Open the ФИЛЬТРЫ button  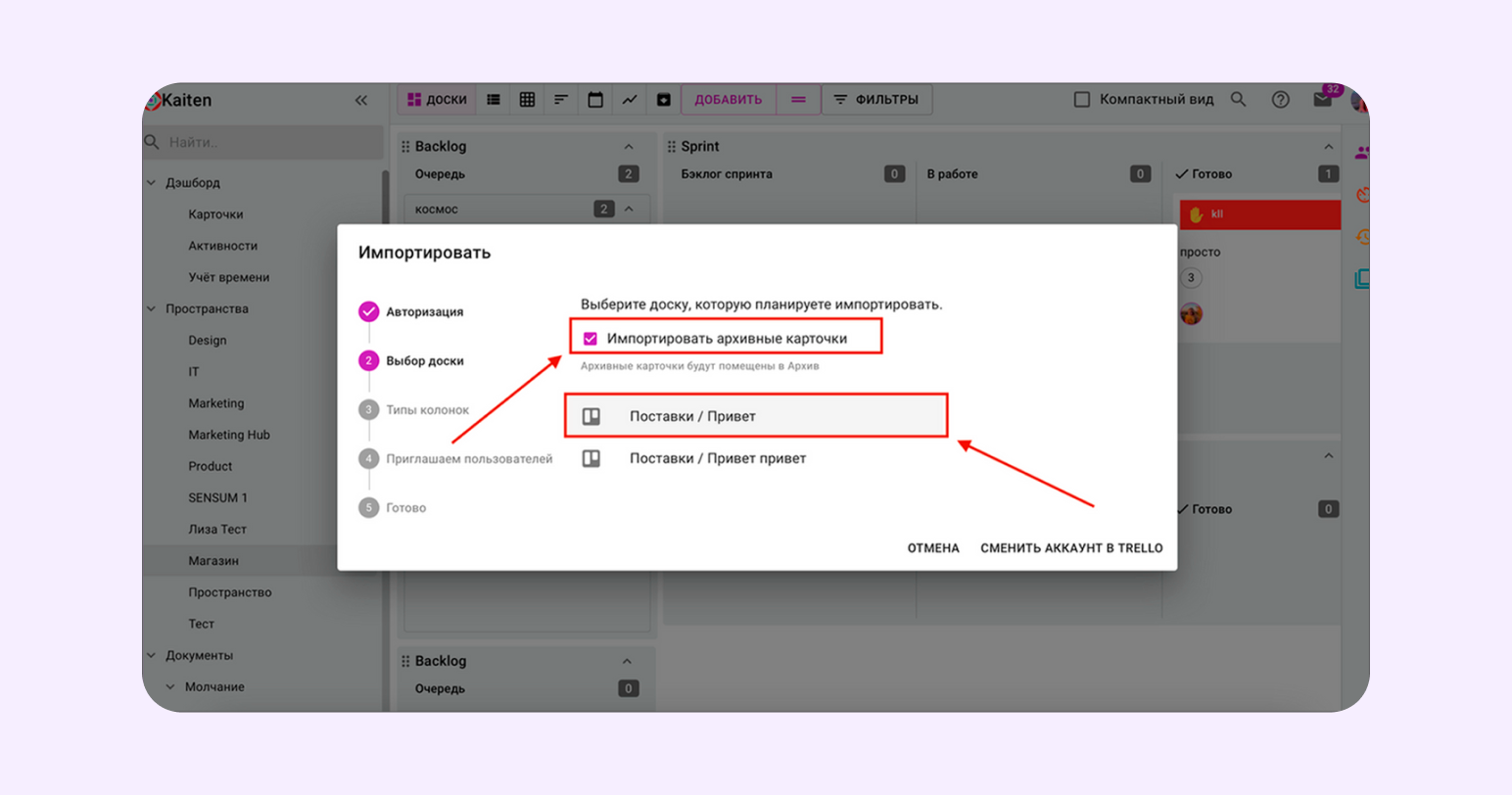pos(876,99)
